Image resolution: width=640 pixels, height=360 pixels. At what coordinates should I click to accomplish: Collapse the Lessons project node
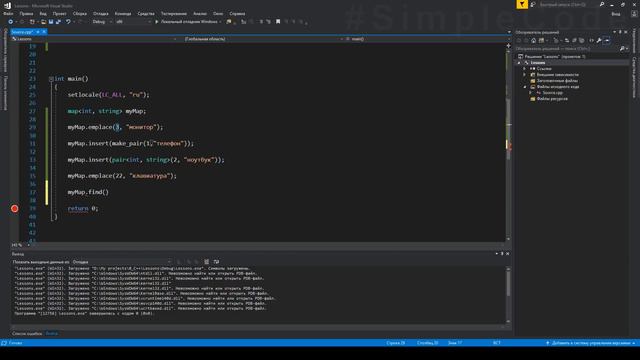(519, 63)
